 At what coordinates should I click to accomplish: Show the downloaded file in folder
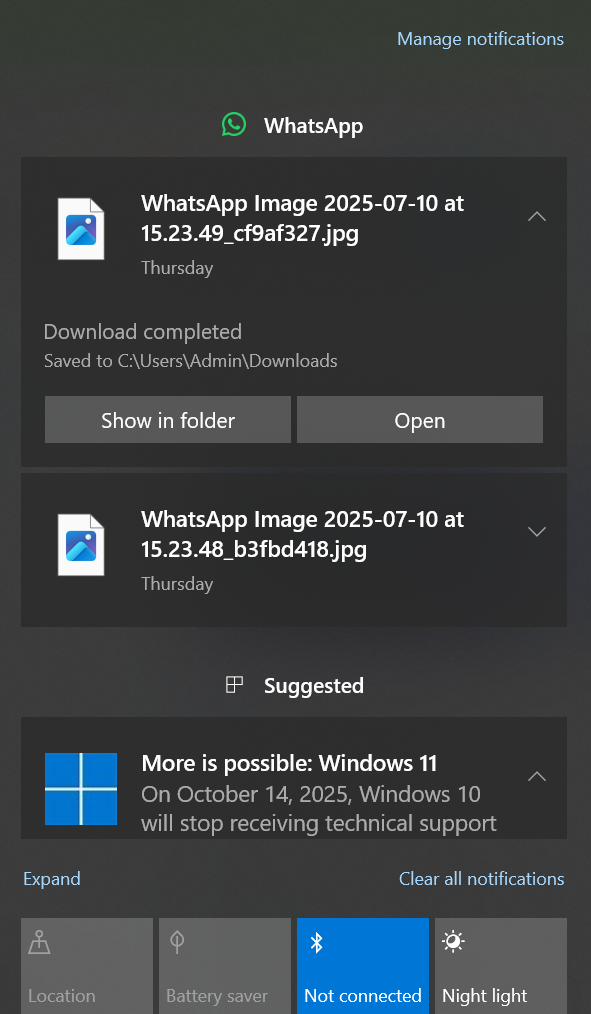pyautogui.click(x=167, y=419)
